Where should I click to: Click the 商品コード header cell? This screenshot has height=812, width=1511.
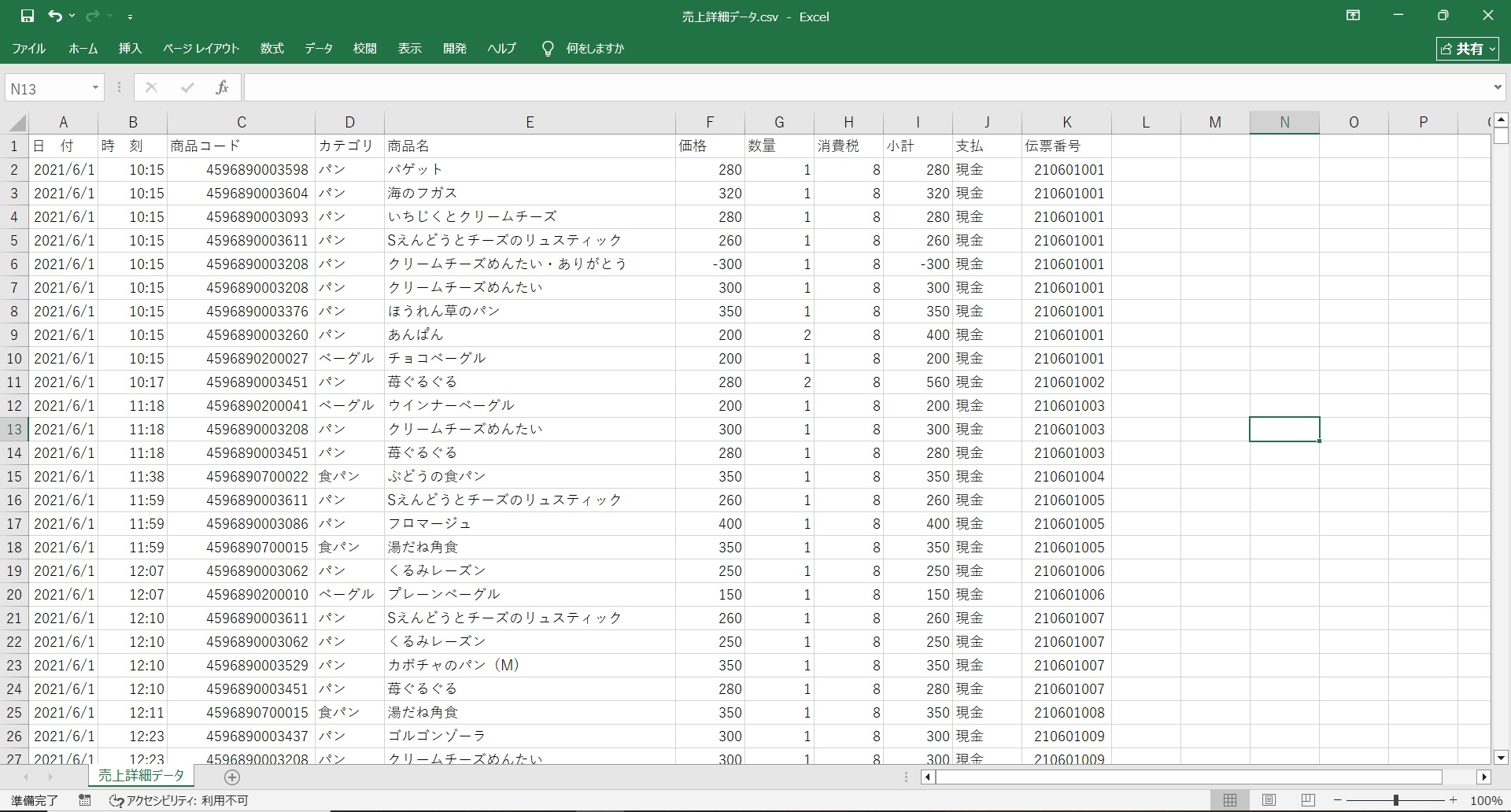(x=241, y=146)
